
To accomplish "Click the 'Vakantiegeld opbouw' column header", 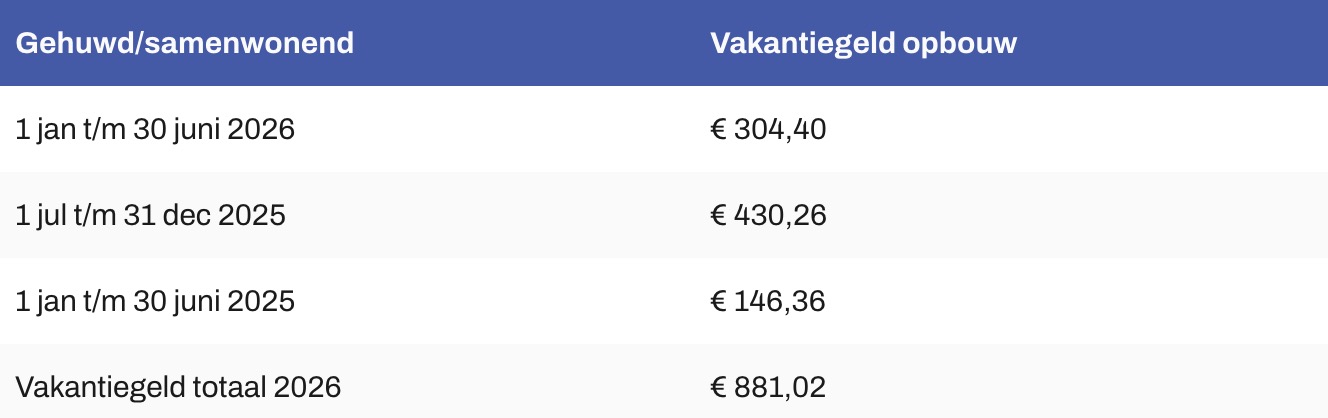I will [x=863, y=44].
